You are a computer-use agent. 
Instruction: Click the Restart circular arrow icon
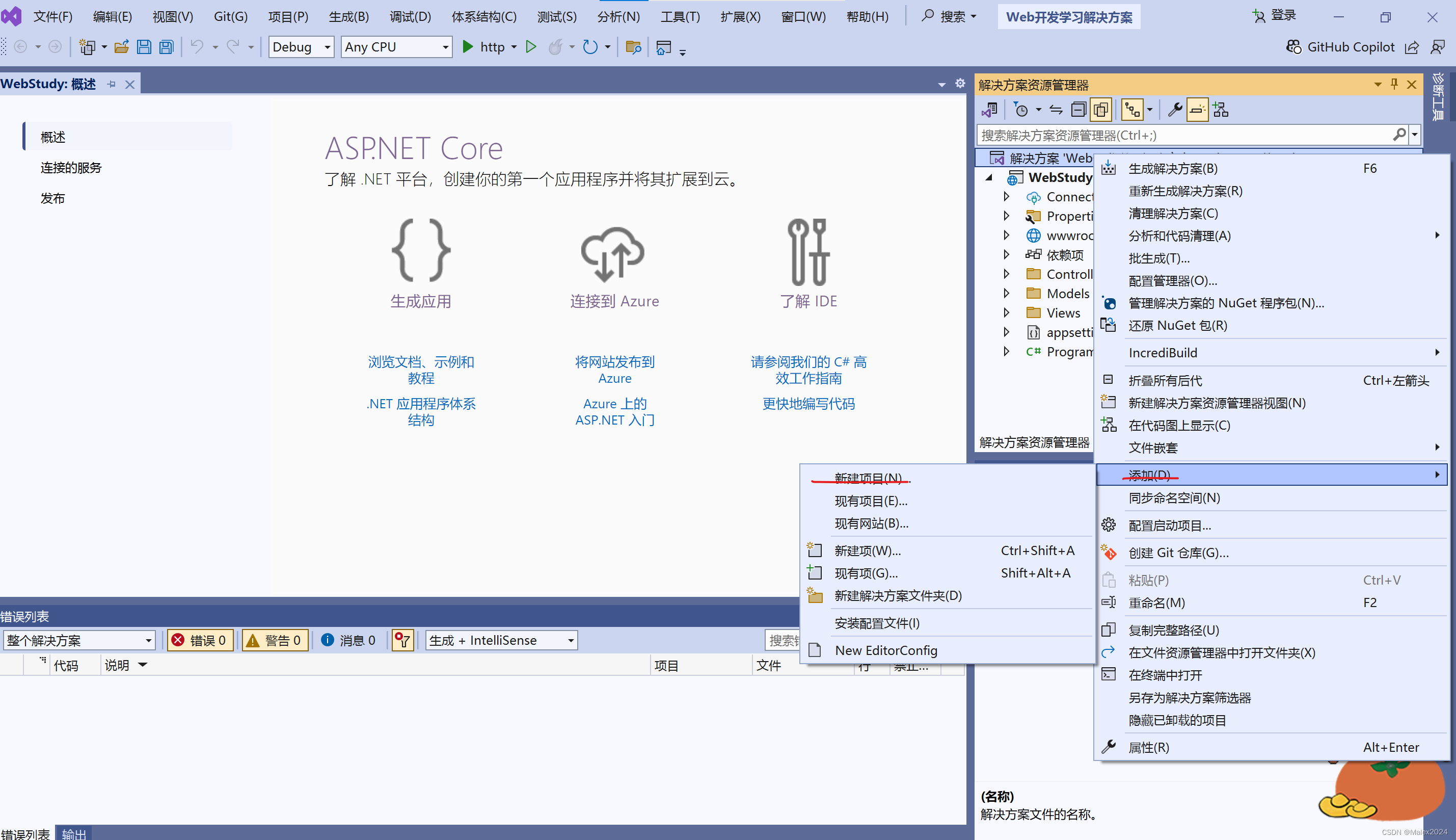tap(590, 47)
